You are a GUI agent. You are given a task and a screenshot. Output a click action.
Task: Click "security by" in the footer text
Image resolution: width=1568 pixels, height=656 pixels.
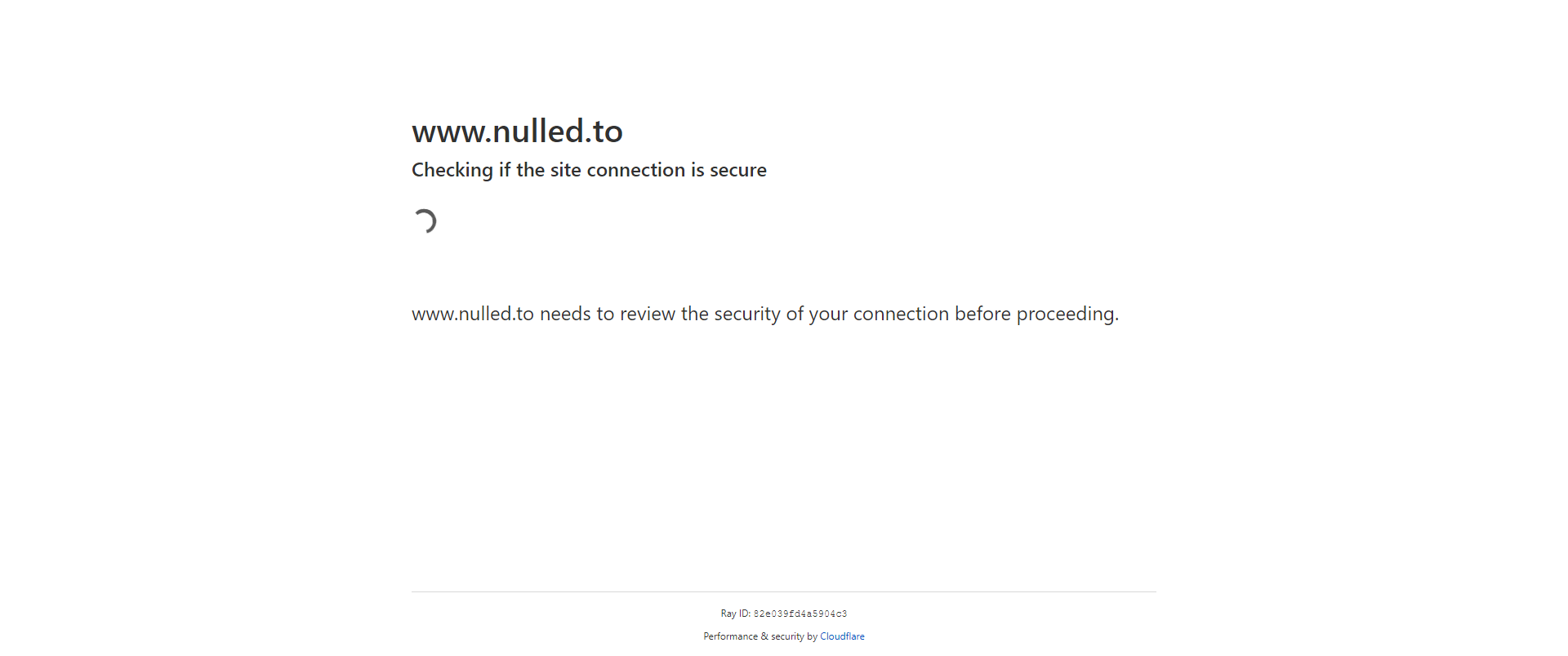click(x=794, y=636)
